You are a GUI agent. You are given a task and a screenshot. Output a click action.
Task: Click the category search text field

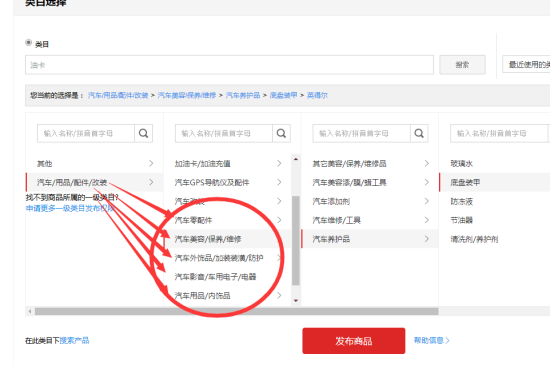point(229,65)
